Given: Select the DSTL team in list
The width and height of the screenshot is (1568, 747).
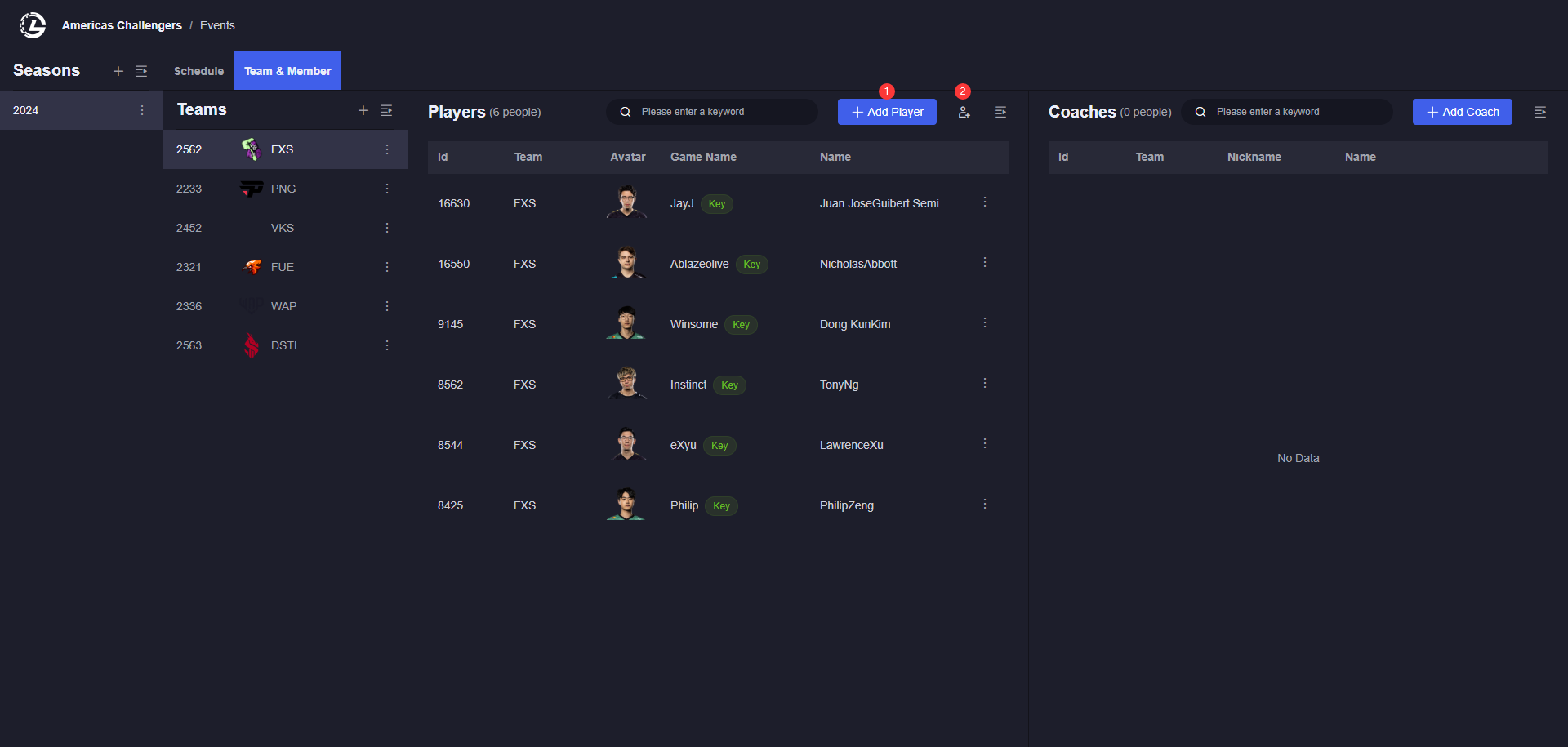Looking at the screenshot, I should 285,345.
